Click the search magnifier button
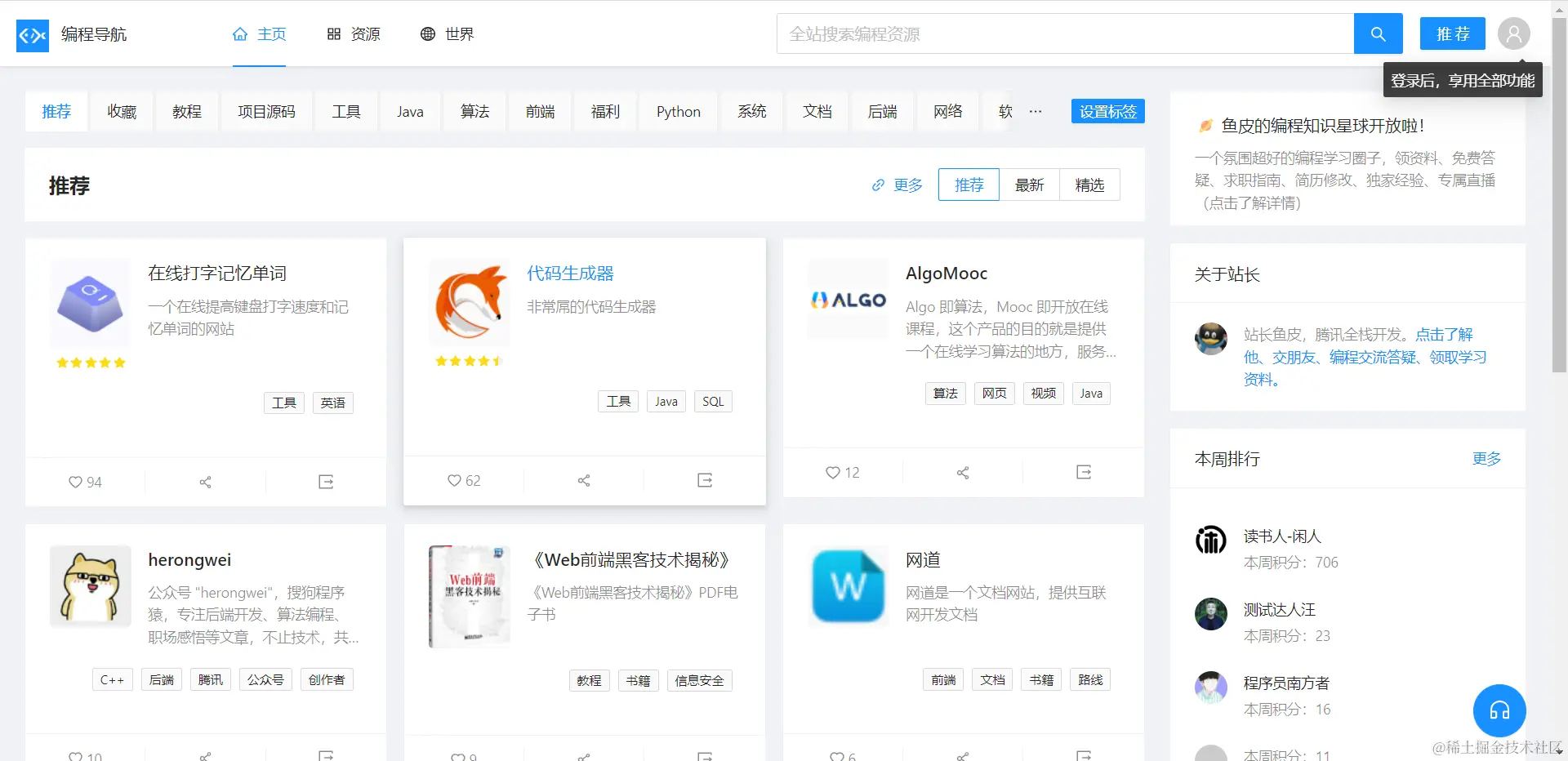 click(x=1378, y=34)
